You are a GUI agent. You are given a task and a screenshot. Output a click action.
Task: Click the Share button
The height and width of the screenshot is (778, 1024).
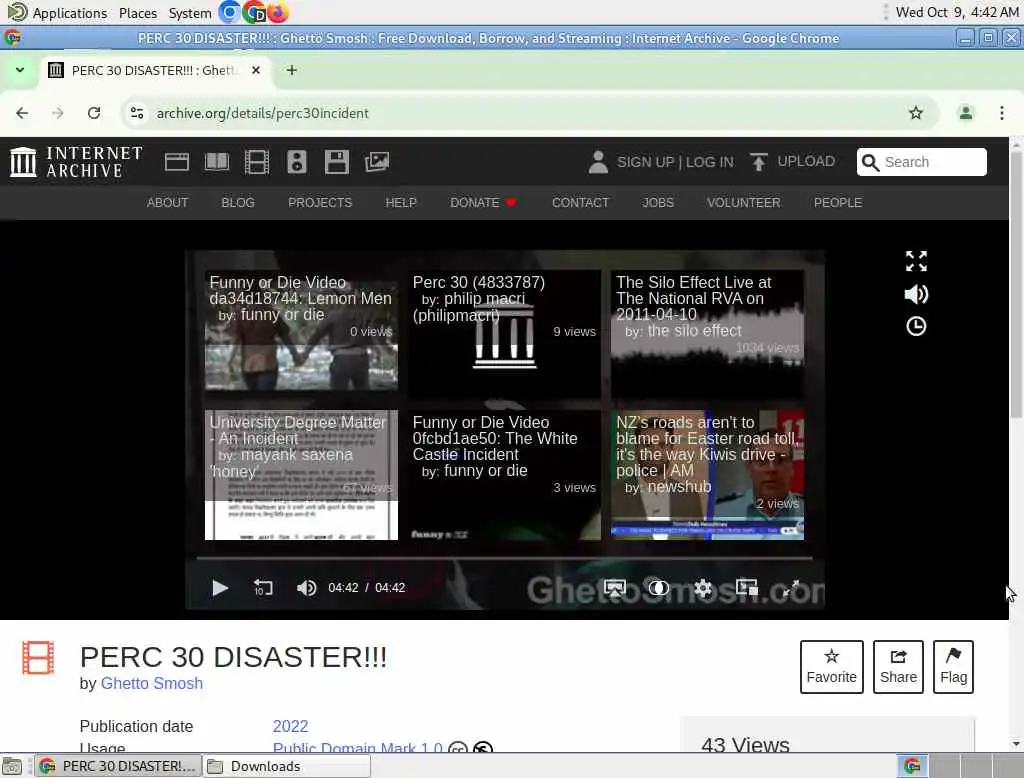pos(898,667)
